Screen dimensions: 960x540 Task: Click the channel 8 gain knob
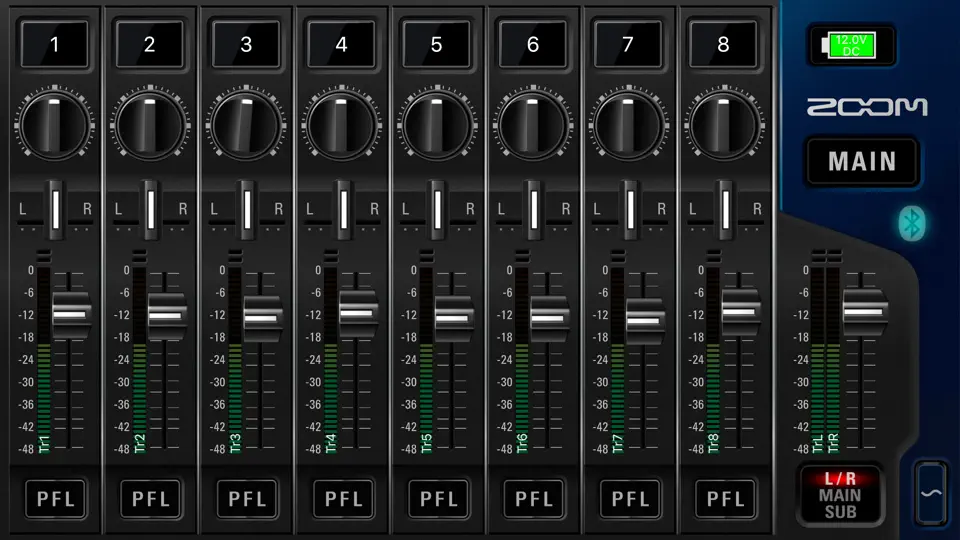[x=724, y=126]
